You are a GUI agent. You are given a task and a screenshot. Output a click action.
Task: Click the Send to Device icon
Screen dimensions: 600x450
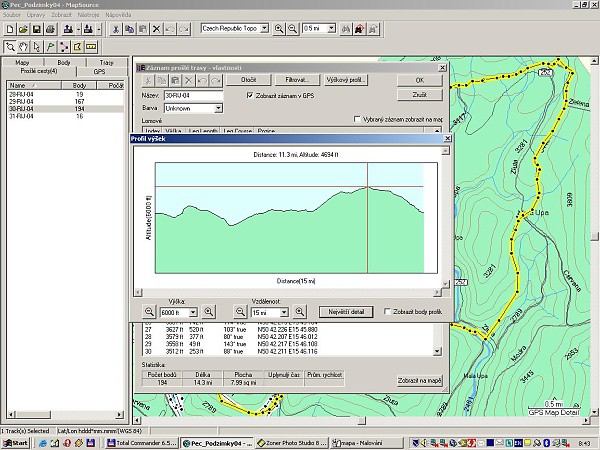click(68, 29)
